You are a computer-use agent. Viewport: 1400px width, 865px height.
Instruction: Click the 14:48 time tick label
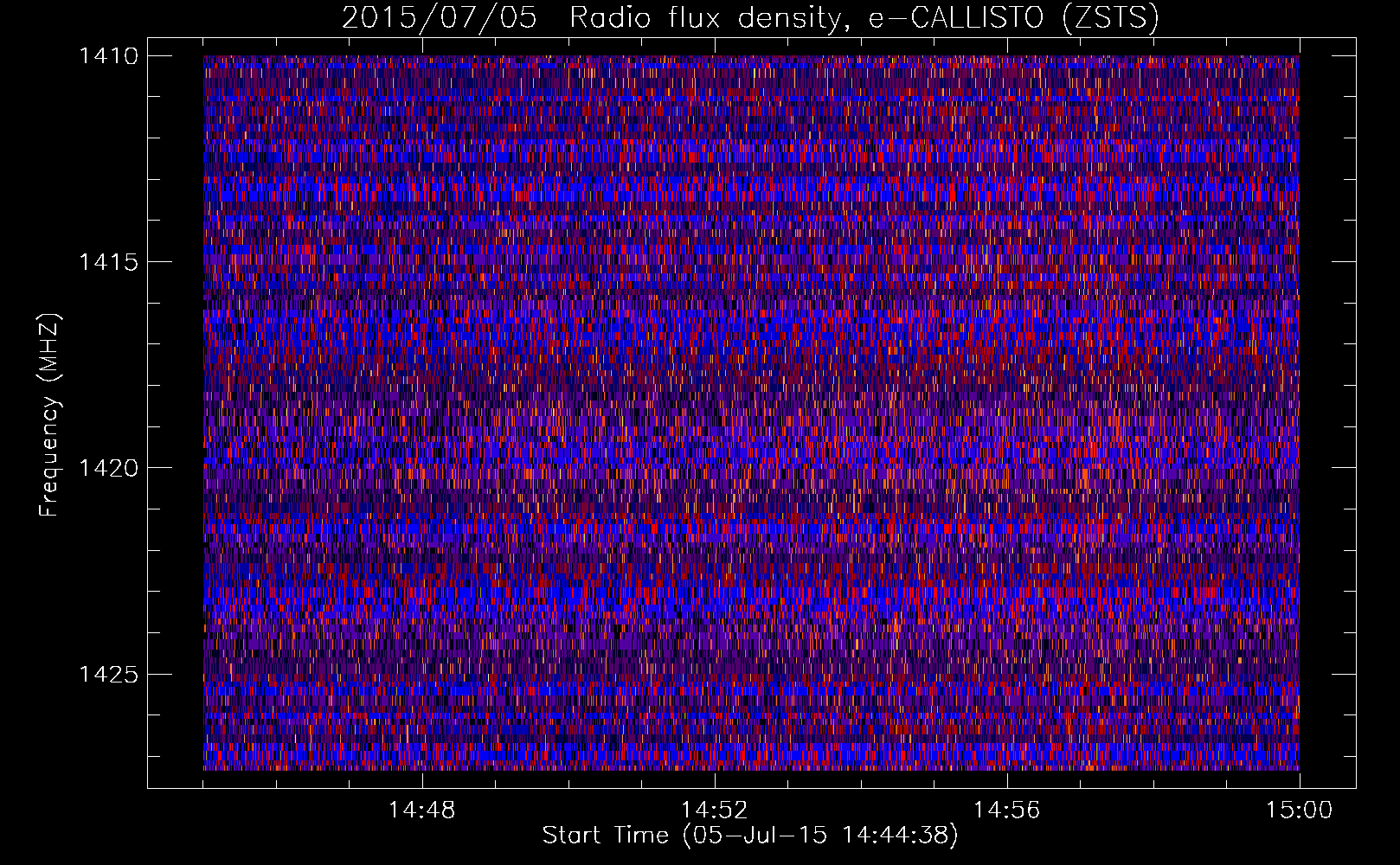[422, 811]
